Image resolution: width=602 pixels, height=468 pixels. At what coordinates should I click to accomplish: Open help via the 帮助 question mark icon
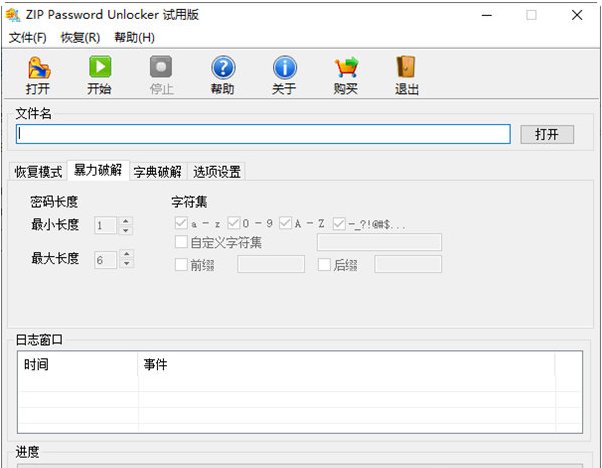click(223, 68)
